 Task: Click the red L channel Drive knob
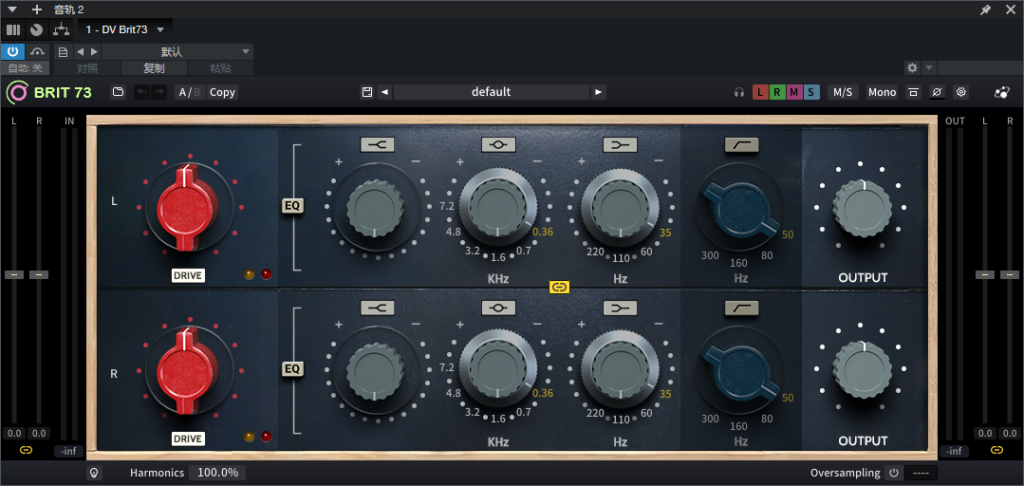point(187,208)
